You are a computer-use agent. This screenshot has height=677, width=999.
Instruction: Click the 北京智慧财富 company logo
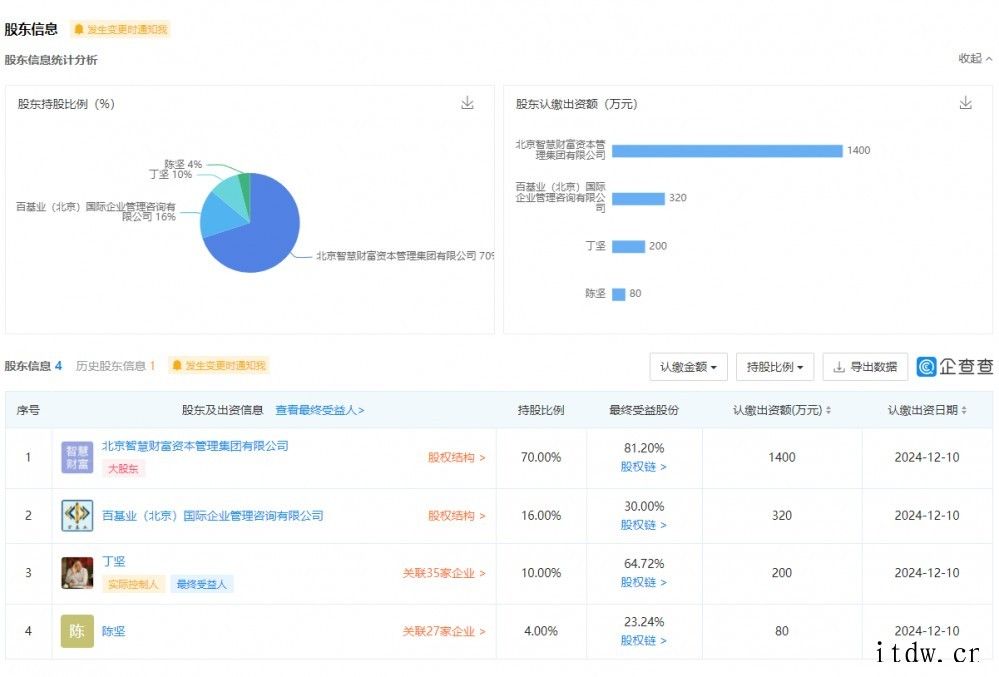pos(77,457)
